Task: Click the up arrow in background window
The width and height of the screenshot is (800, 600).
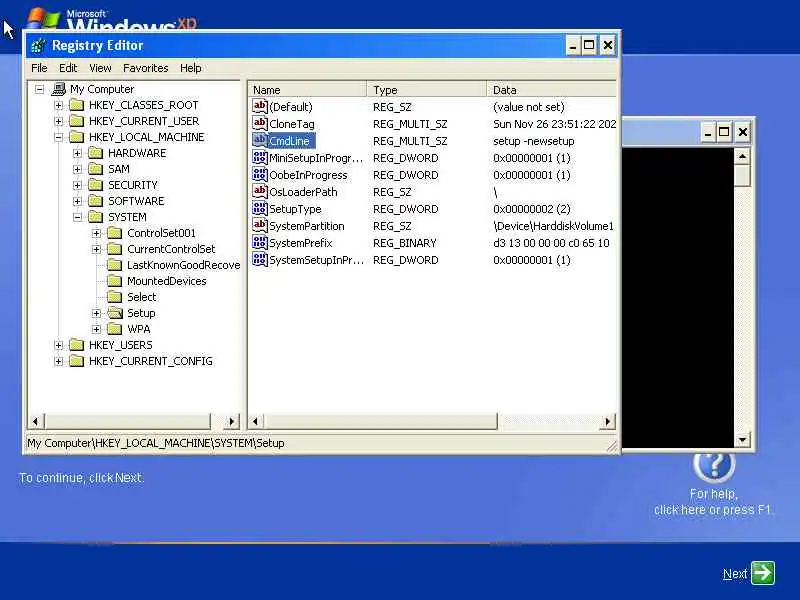Action: (742, 156)
